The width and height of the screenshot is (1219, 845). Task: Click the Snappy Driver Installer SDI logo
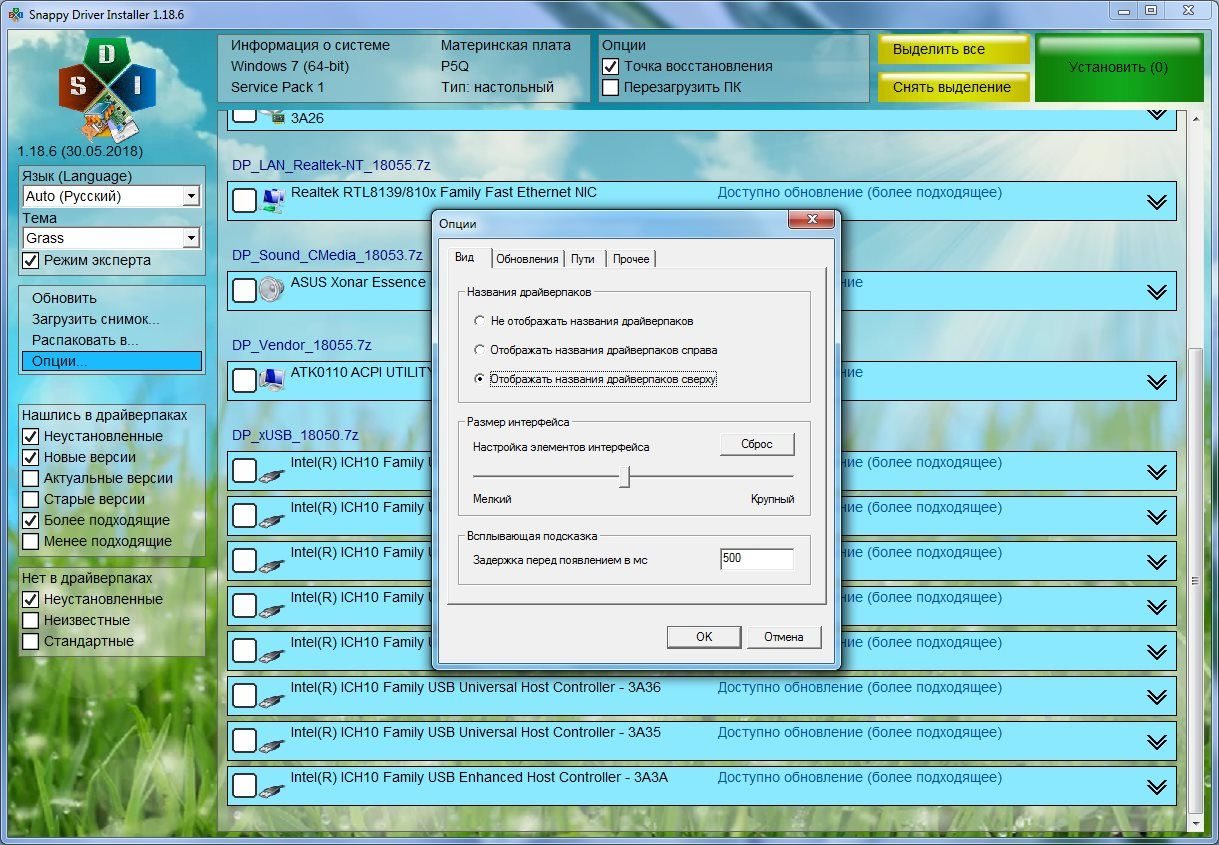click(107, 90)
